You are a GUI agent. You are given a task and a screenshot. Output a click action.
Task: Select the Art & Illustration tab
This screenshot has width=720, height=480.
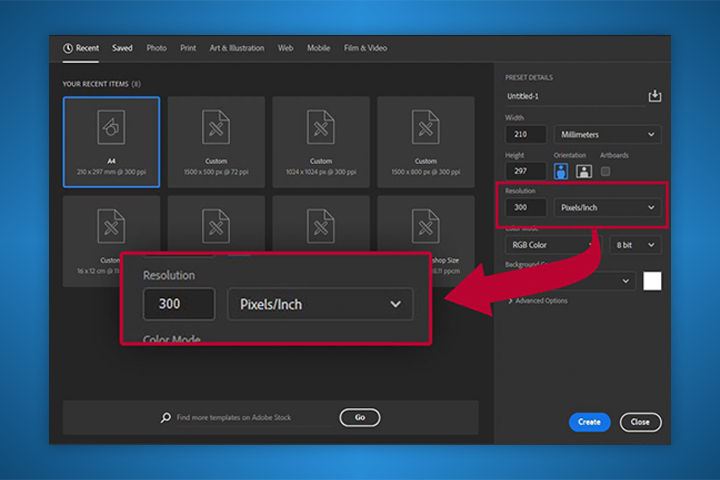tap(237, 48)
